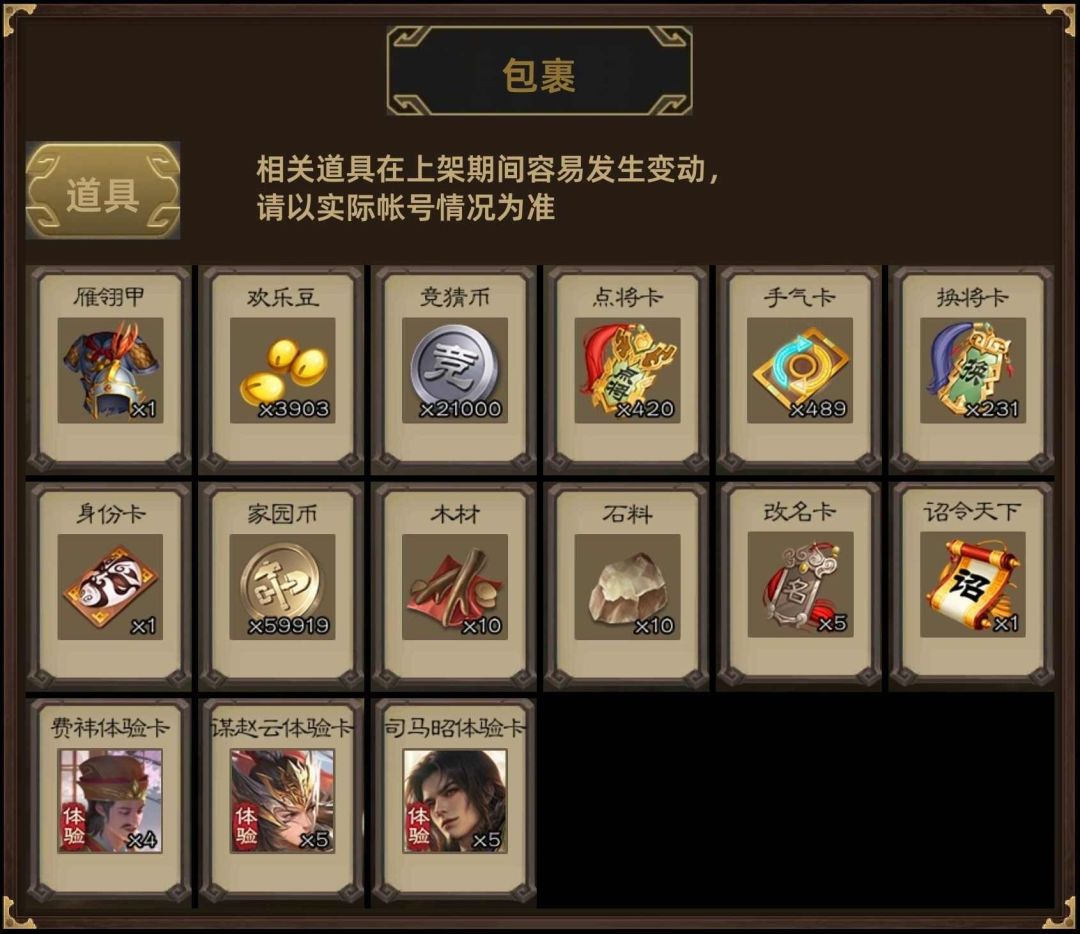Click the 身份卡 mask card icon

(110, 587)
